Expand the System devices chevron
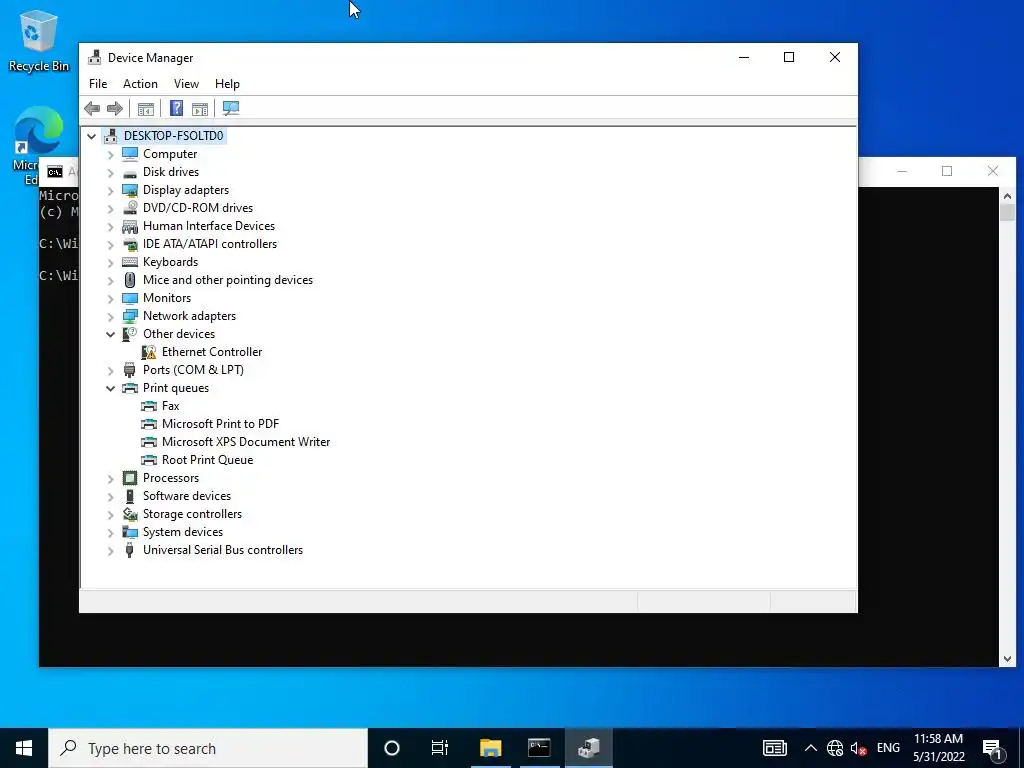This screenshot has width=1024, height=768. (110, 533)
